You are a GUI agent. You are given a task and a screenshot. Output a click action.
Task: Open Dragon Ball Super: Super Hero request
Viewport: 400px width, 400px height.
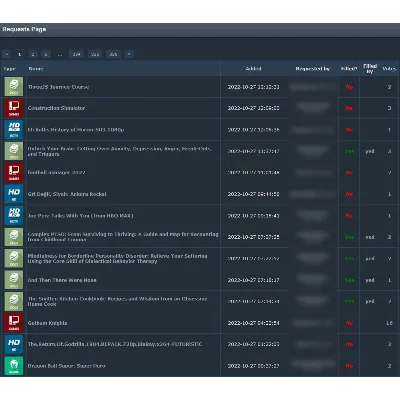66,366
